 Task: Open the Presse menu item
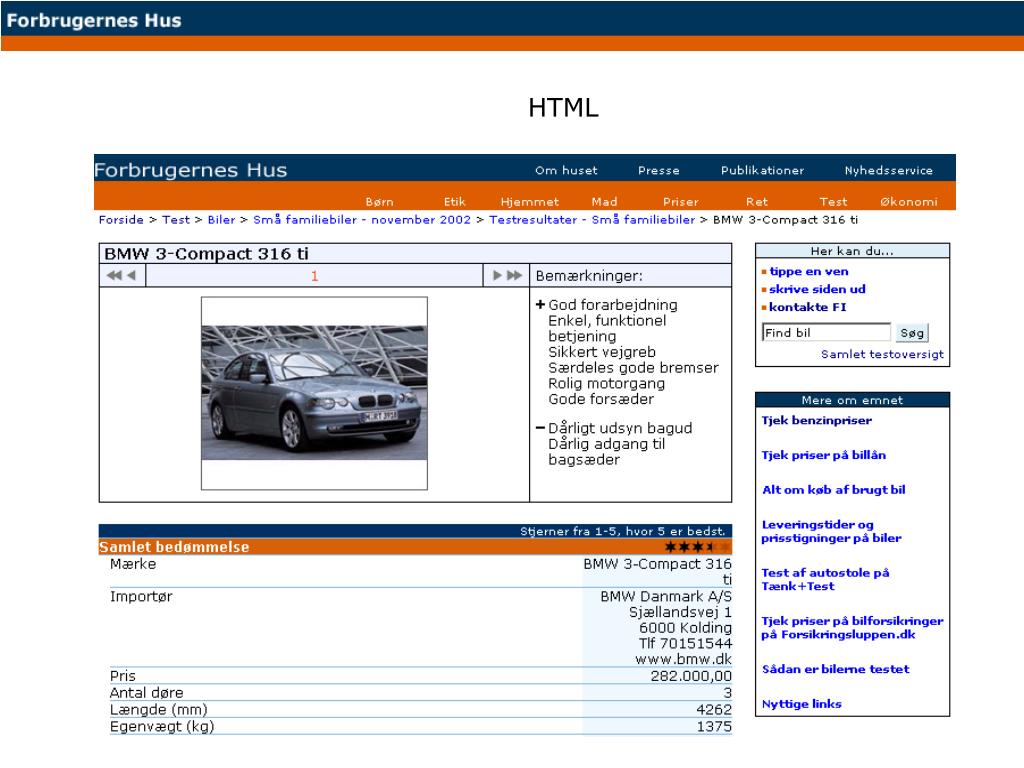point(659,170)
